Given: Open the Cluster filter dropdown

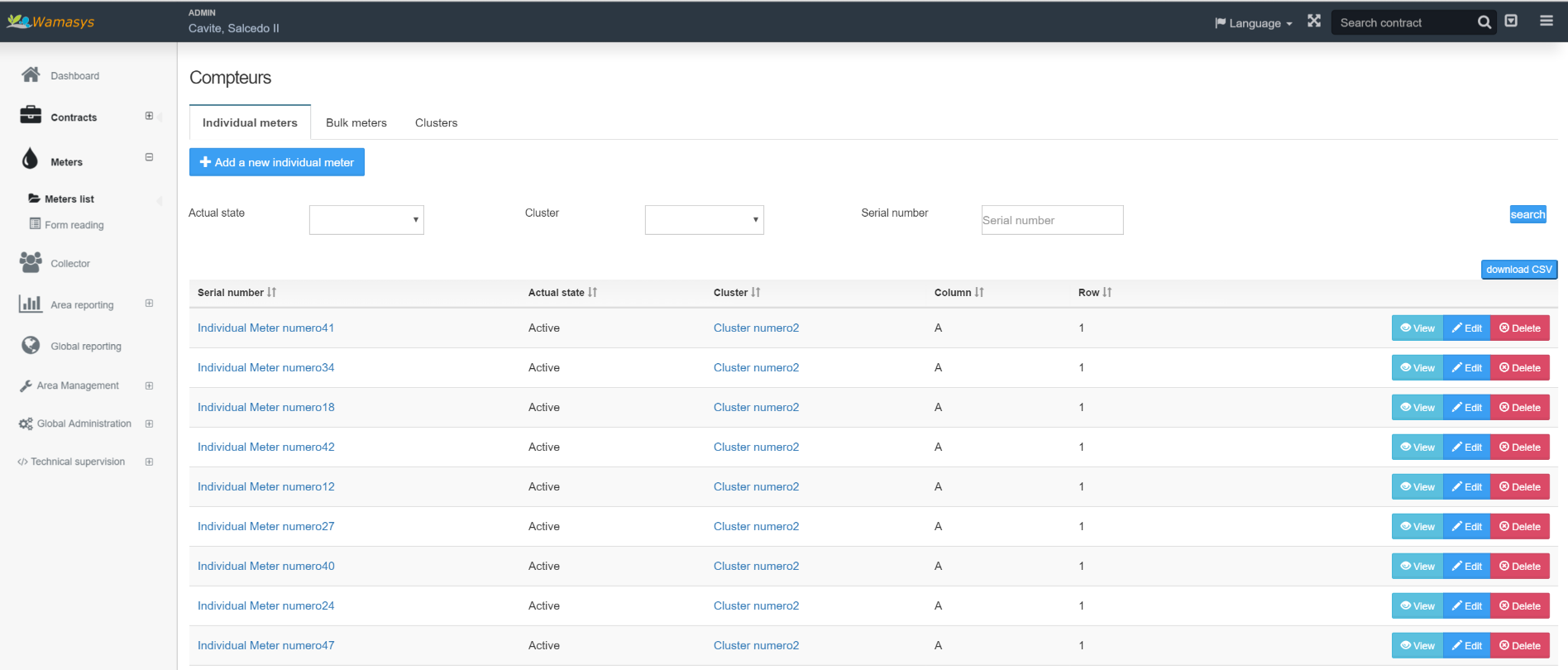Looking at the screenshot, I should [705, 220].
